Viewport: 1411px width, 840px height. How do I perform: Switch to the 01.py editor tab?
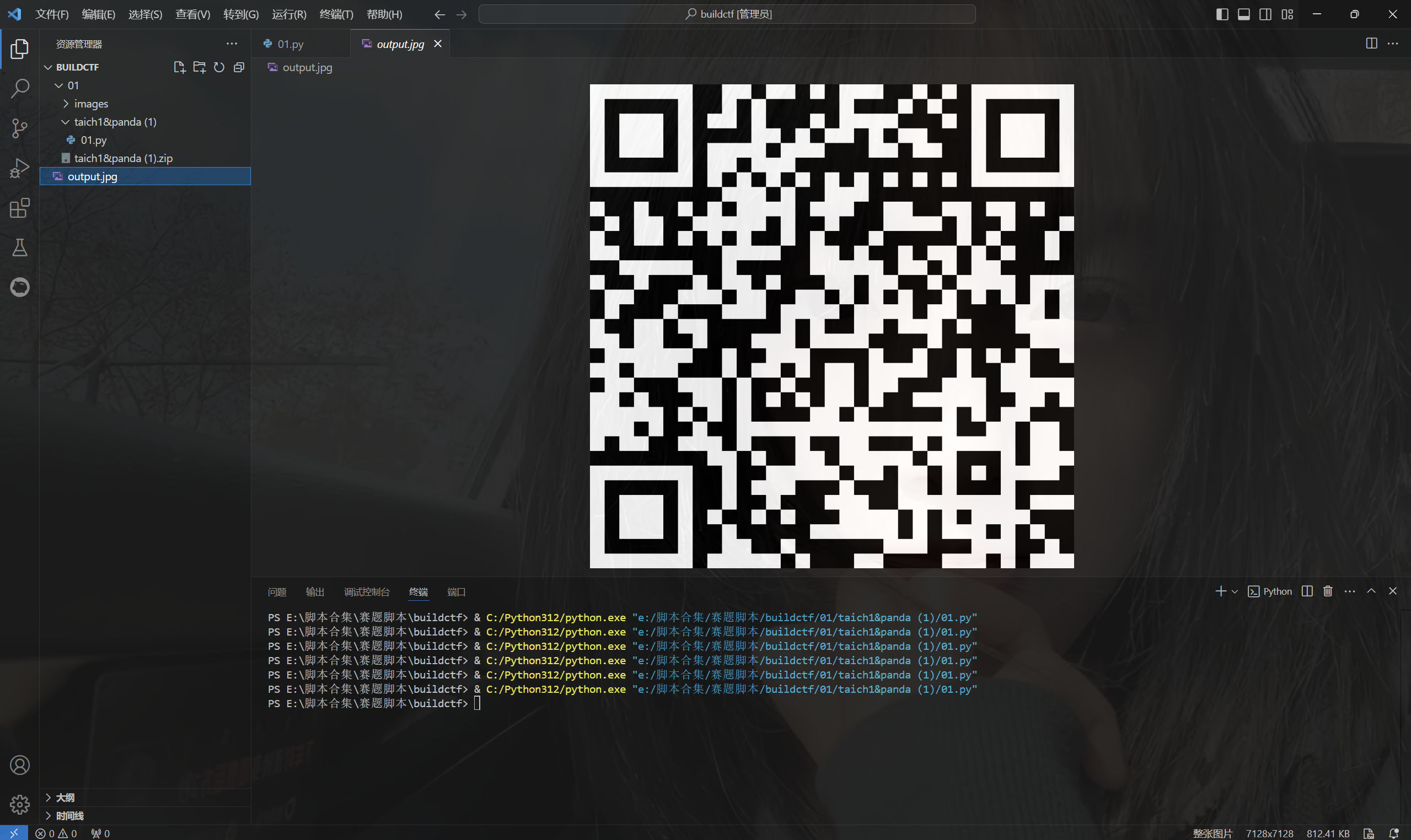[x=301, y=44]
